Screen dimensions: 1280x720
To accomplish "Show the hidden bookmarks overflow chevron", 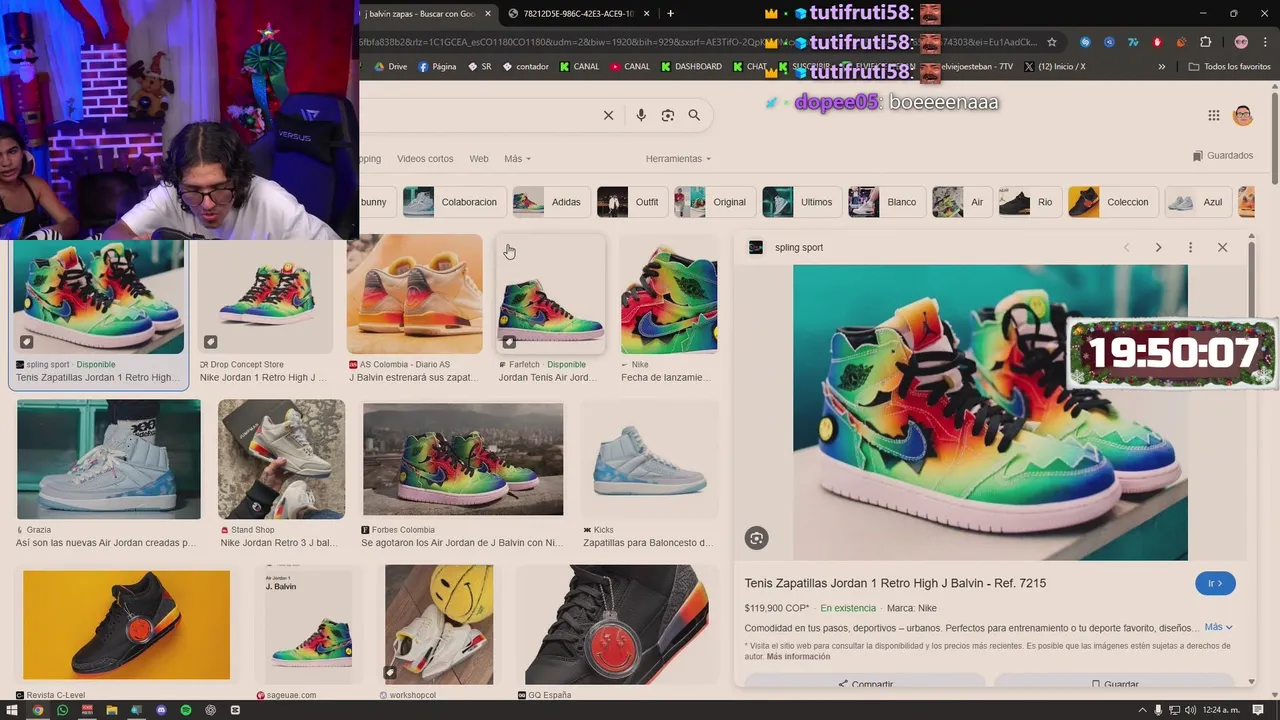I will (x=1161, y=67).
